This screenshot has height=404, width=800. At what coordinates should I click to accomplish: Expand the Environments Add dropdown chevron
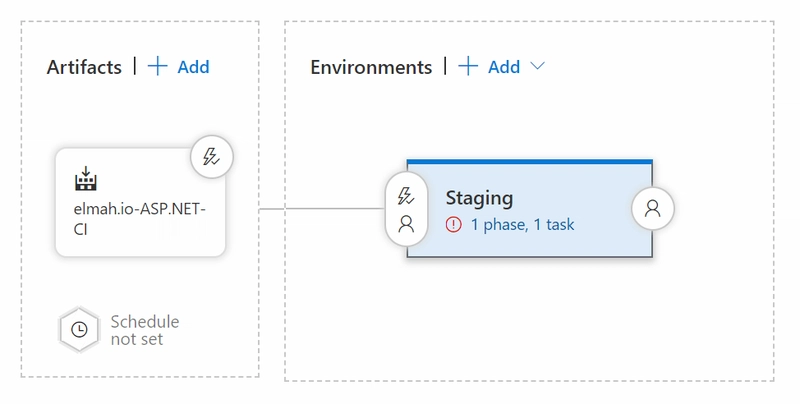click(x=537, y=66)
